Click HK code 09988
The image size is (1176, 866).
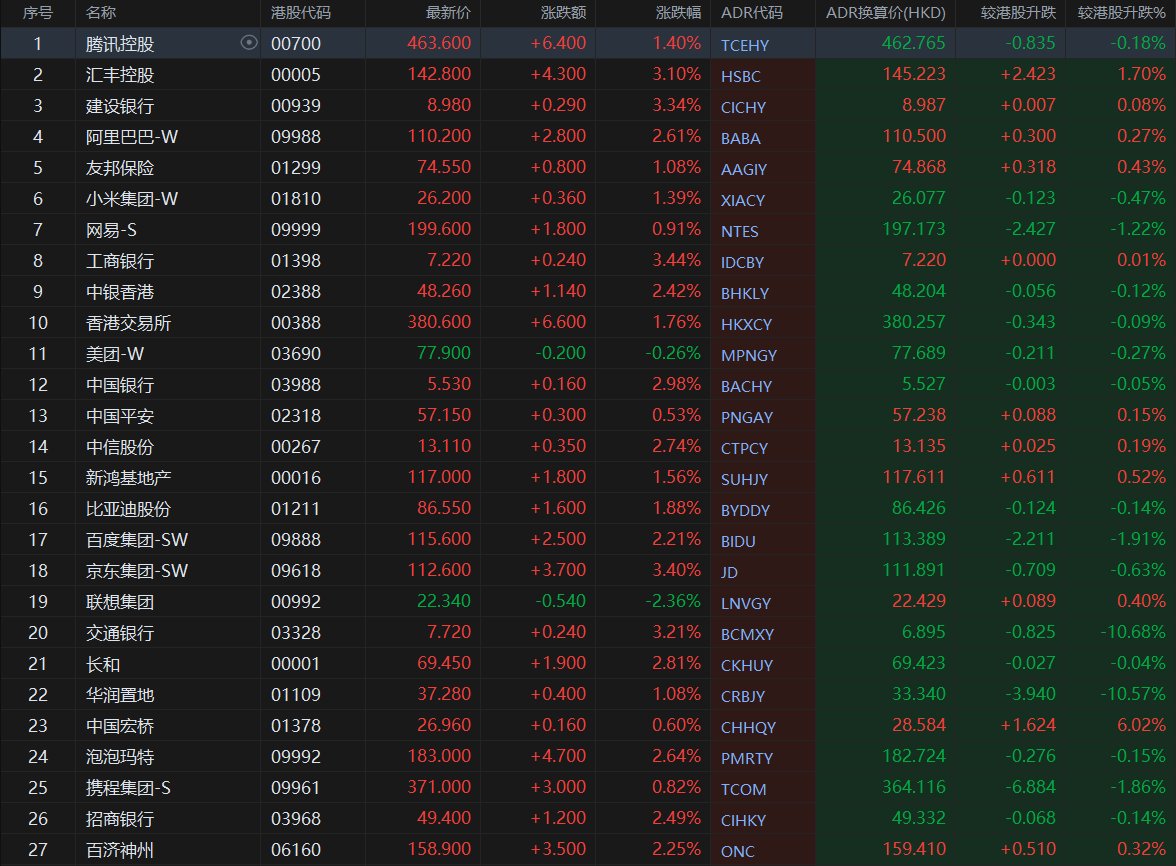296,136
